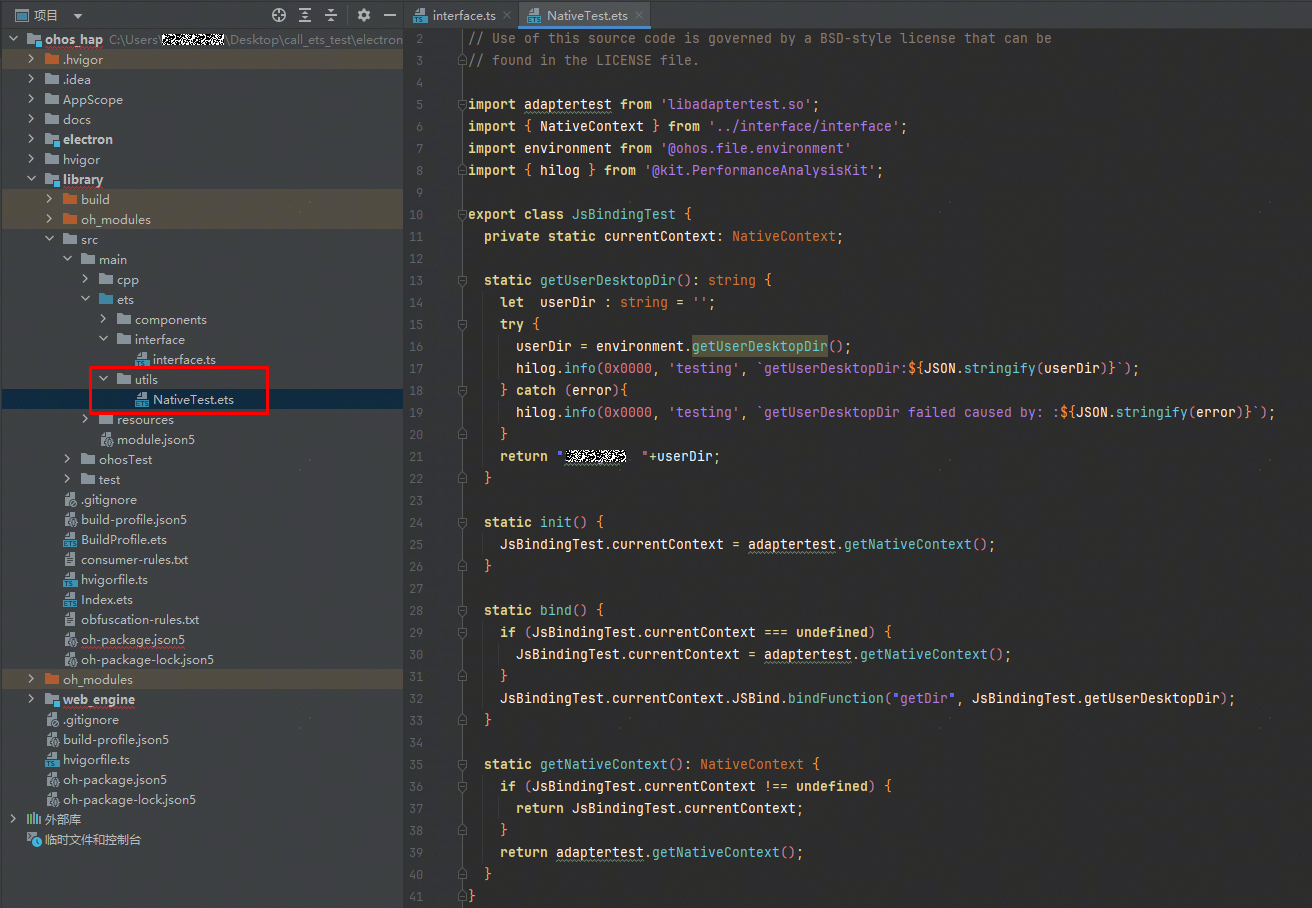Select interface.ts file in project tree

pyautogui.click(x=184, y=360)
